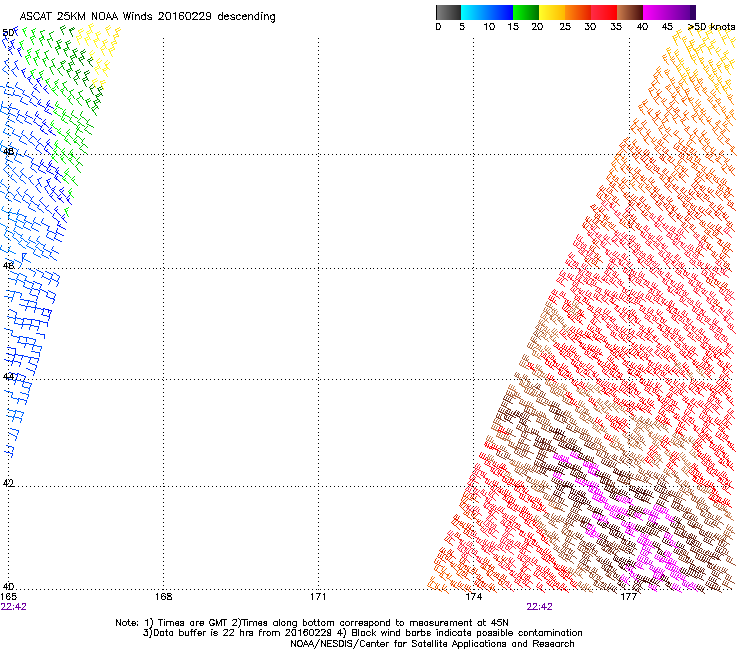The width and height of the screenshot is (740, 650).
Task: Click the gray 0-5 knots color band
Action: click(448, 12)
